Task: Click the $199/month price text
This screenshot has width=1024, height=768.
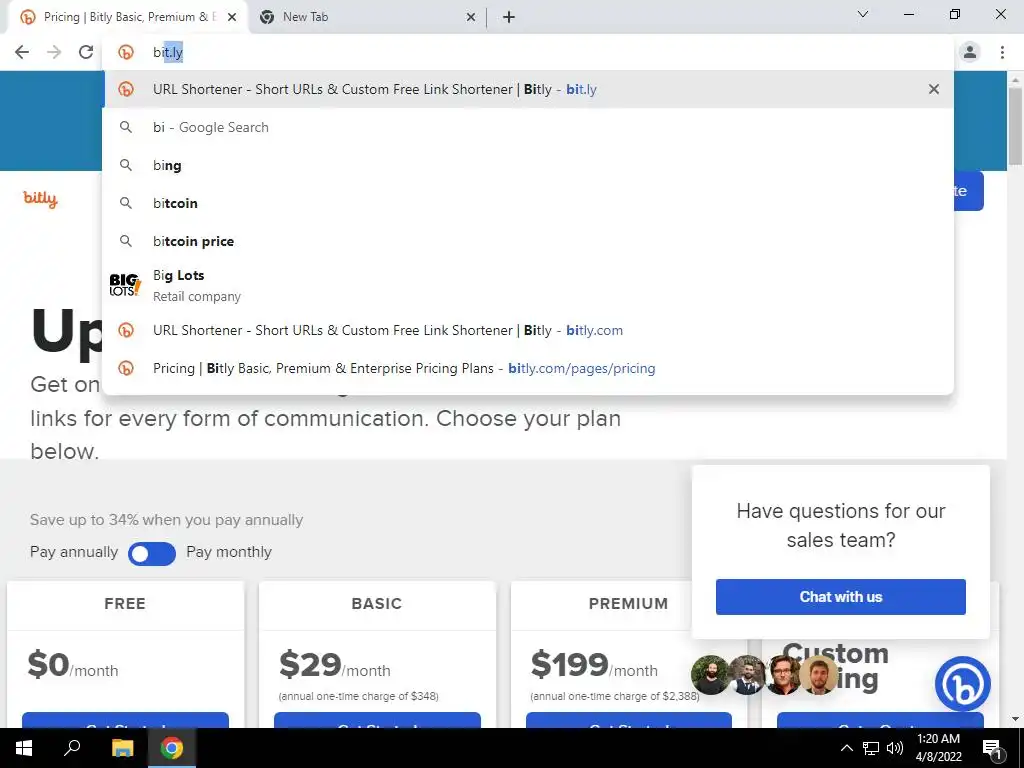Action: (594, 665)
